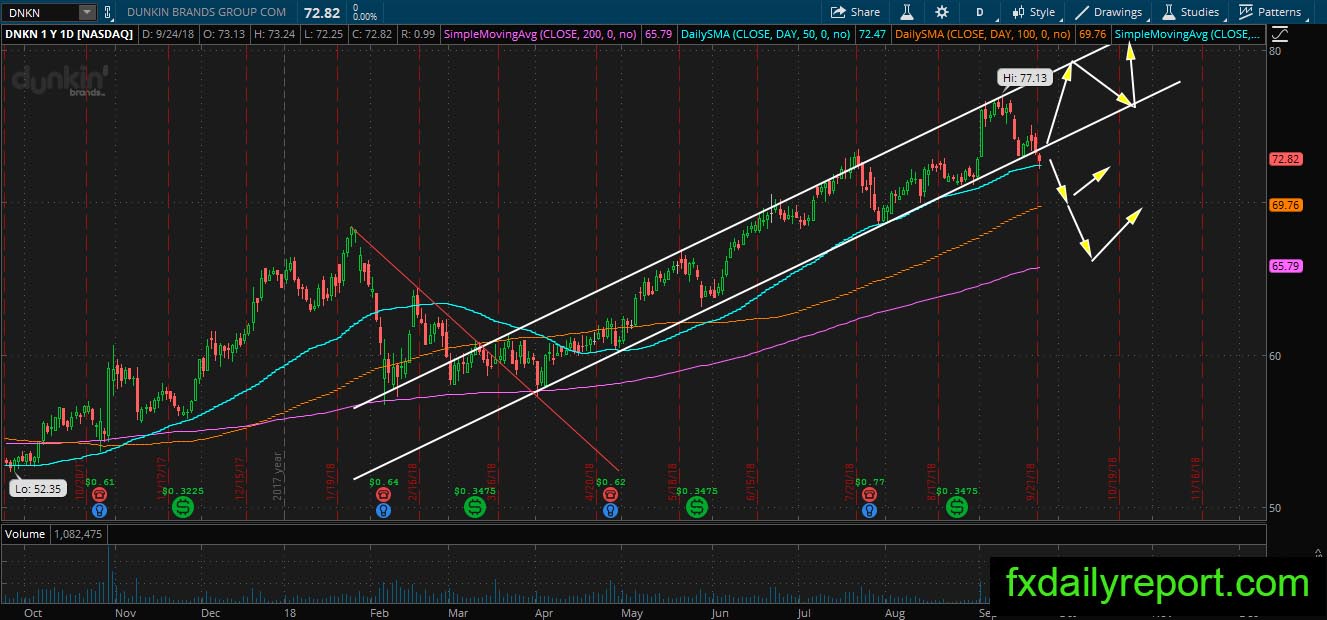The image size is (1327, 620).
Task: Select the DUNKIN BRANDS GROUP COM label
Action: pos(206,12)
